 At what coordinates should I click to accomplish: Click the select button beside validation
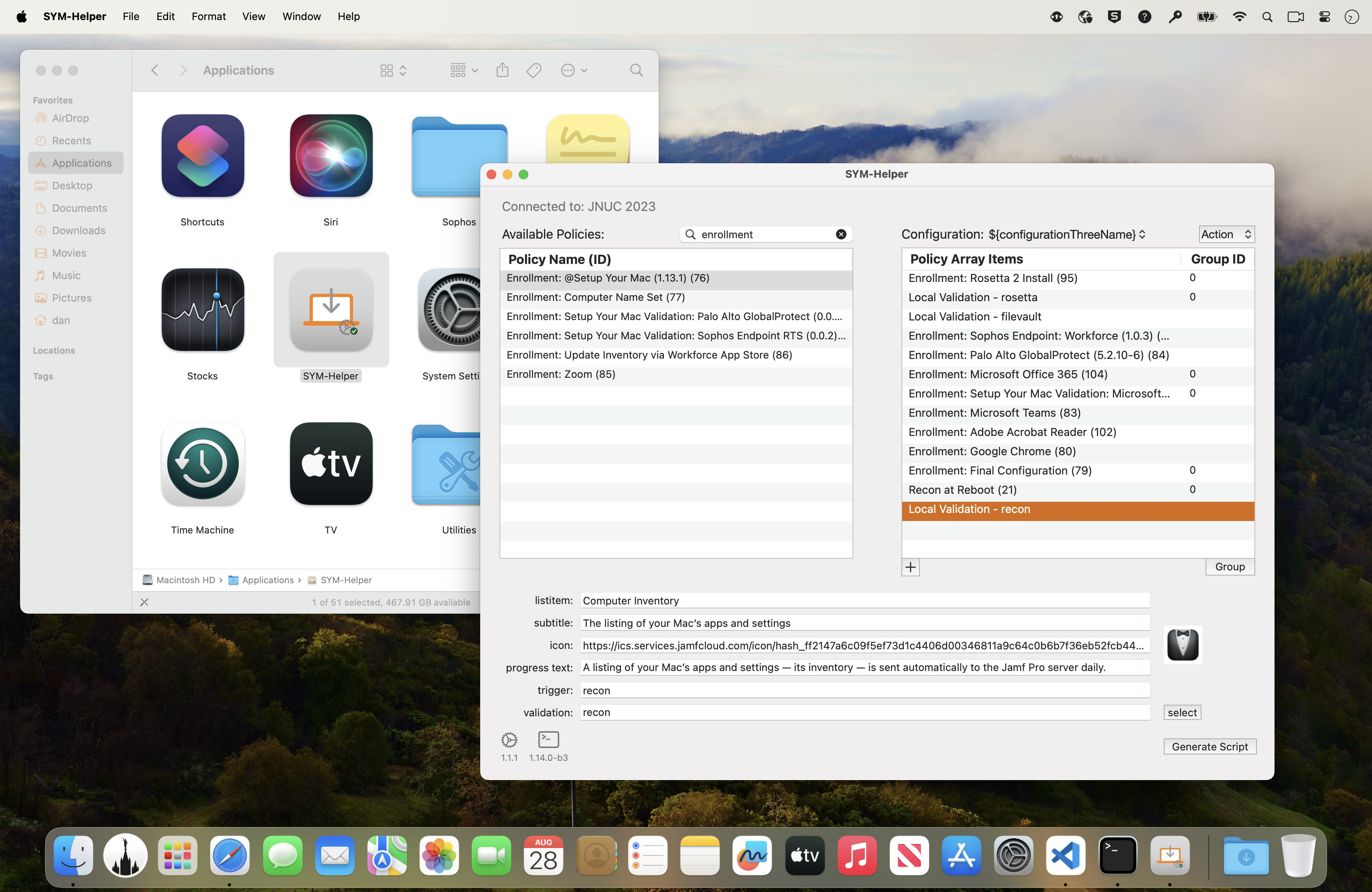coord(1182,713)
